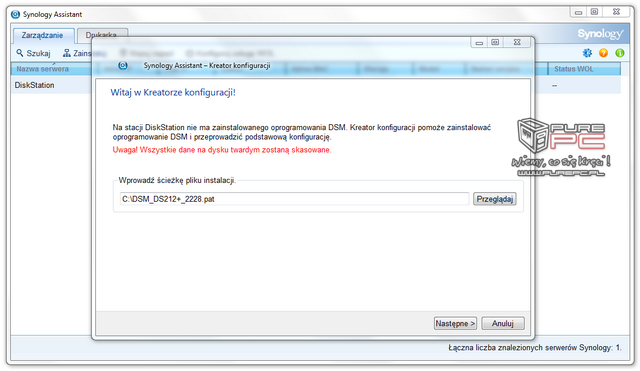Switch to the Drukarka tab
The image size is (640, 371).
coord(101,35)
